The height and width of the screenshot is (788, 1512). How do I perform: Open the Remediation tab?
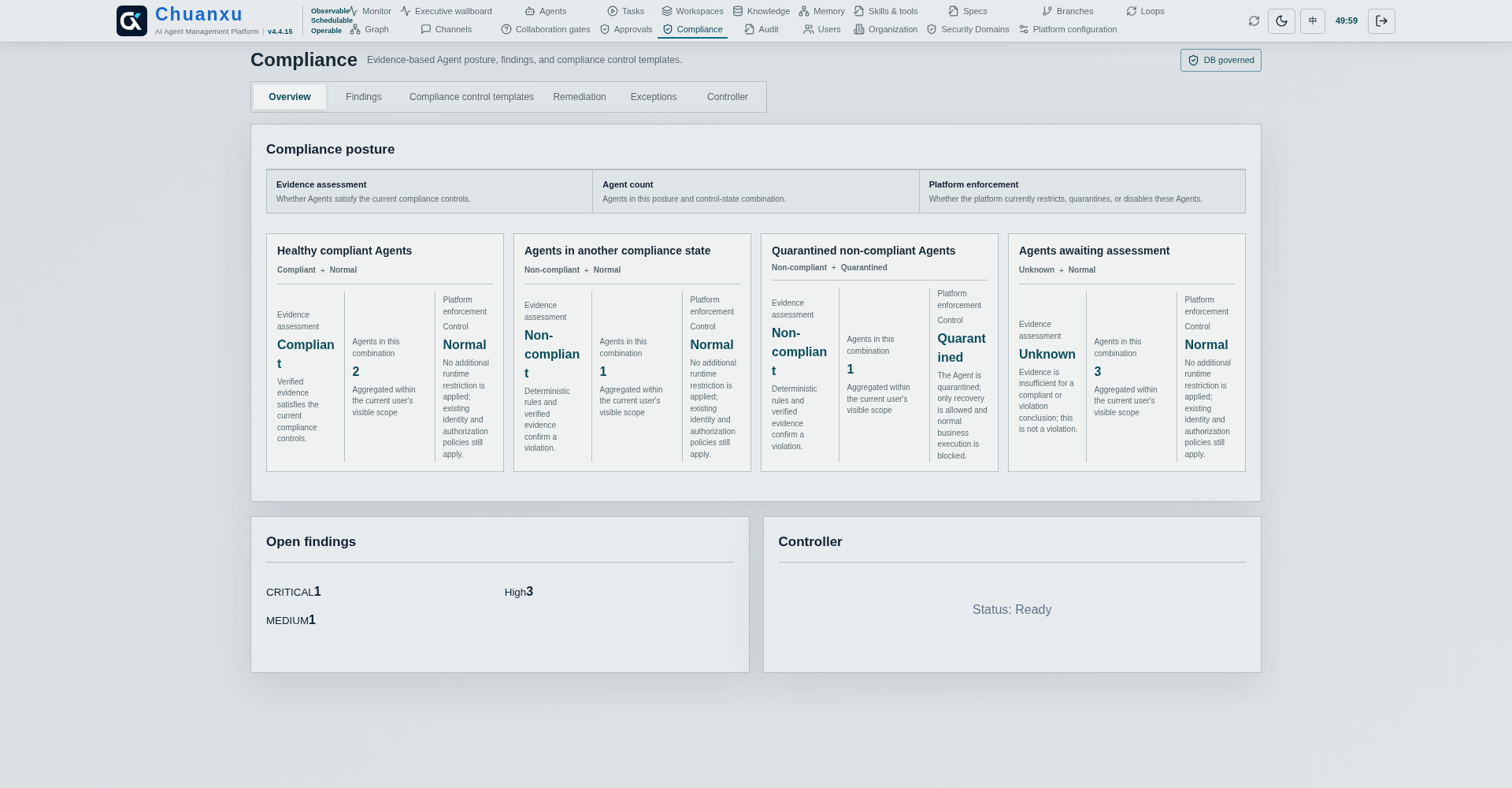[580, 97]
